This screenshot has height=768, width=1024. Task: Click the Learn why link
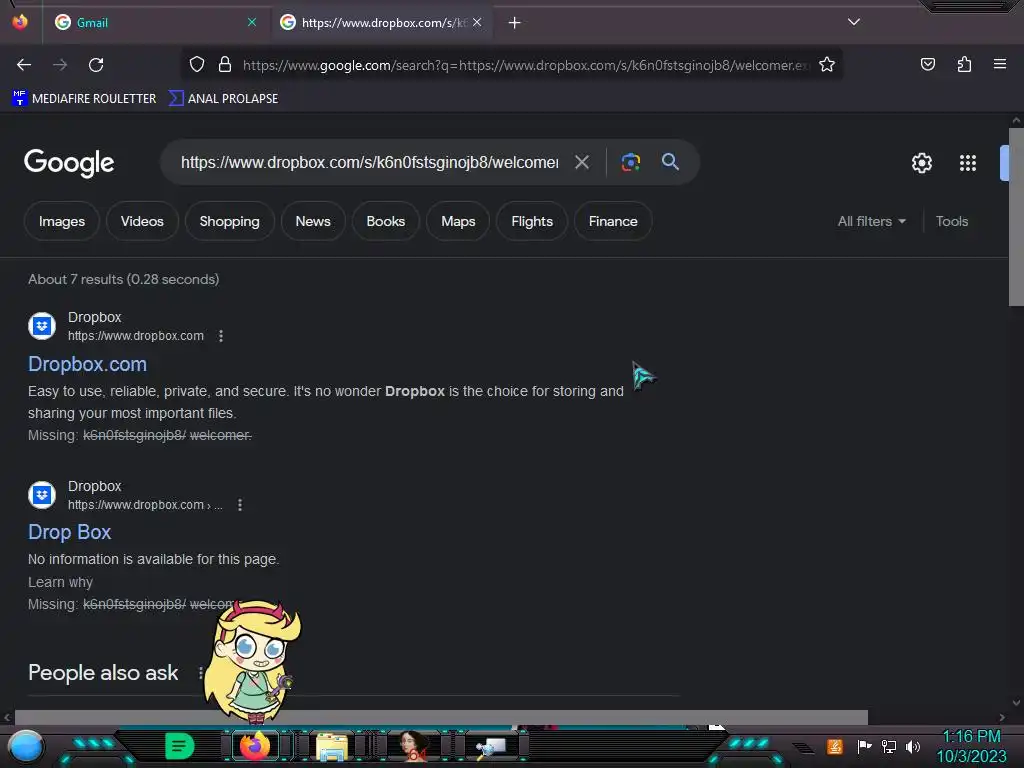(x=61, y=582)
